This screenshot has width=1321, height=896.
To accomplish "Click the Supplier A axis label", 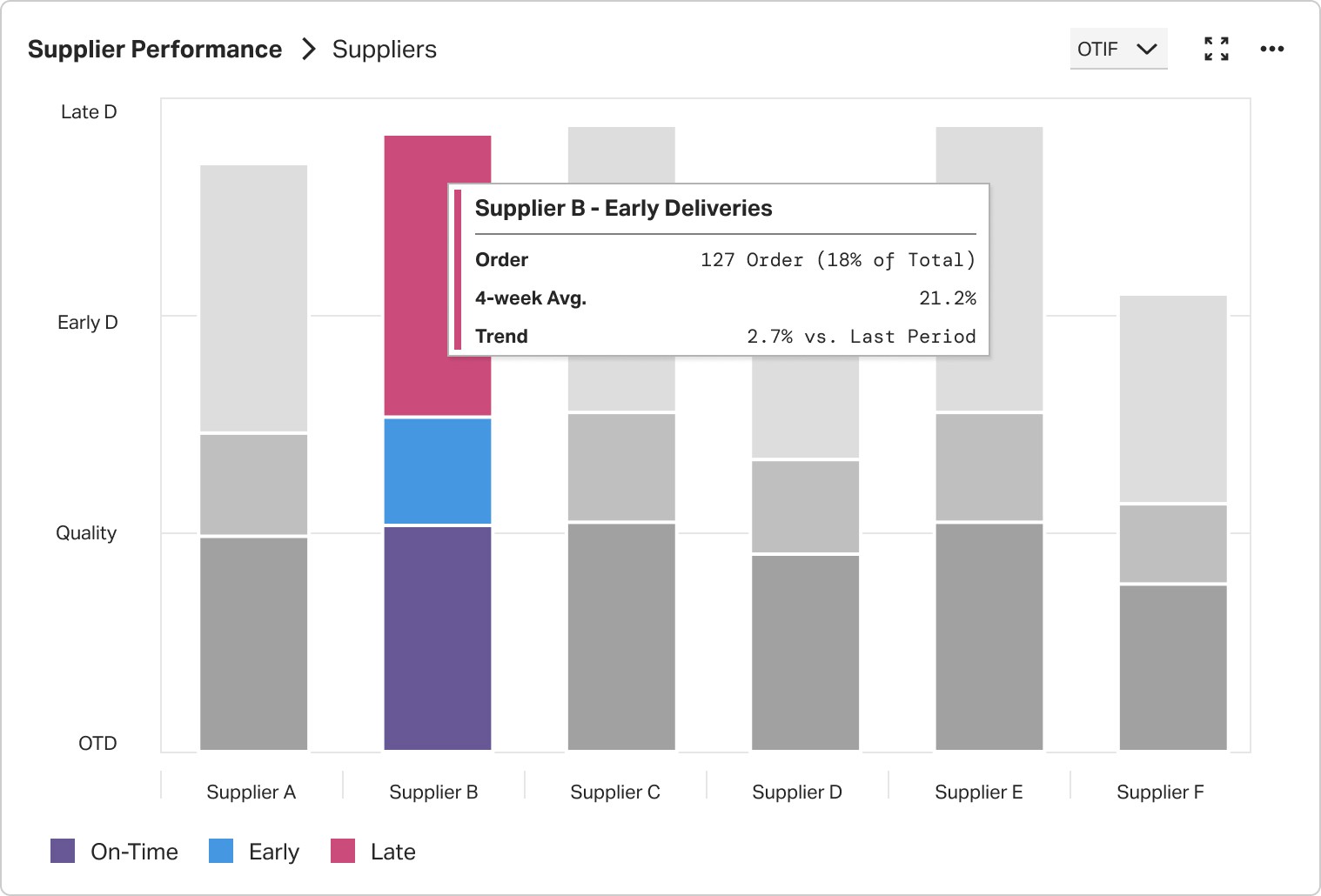I will tap(251, 792).
